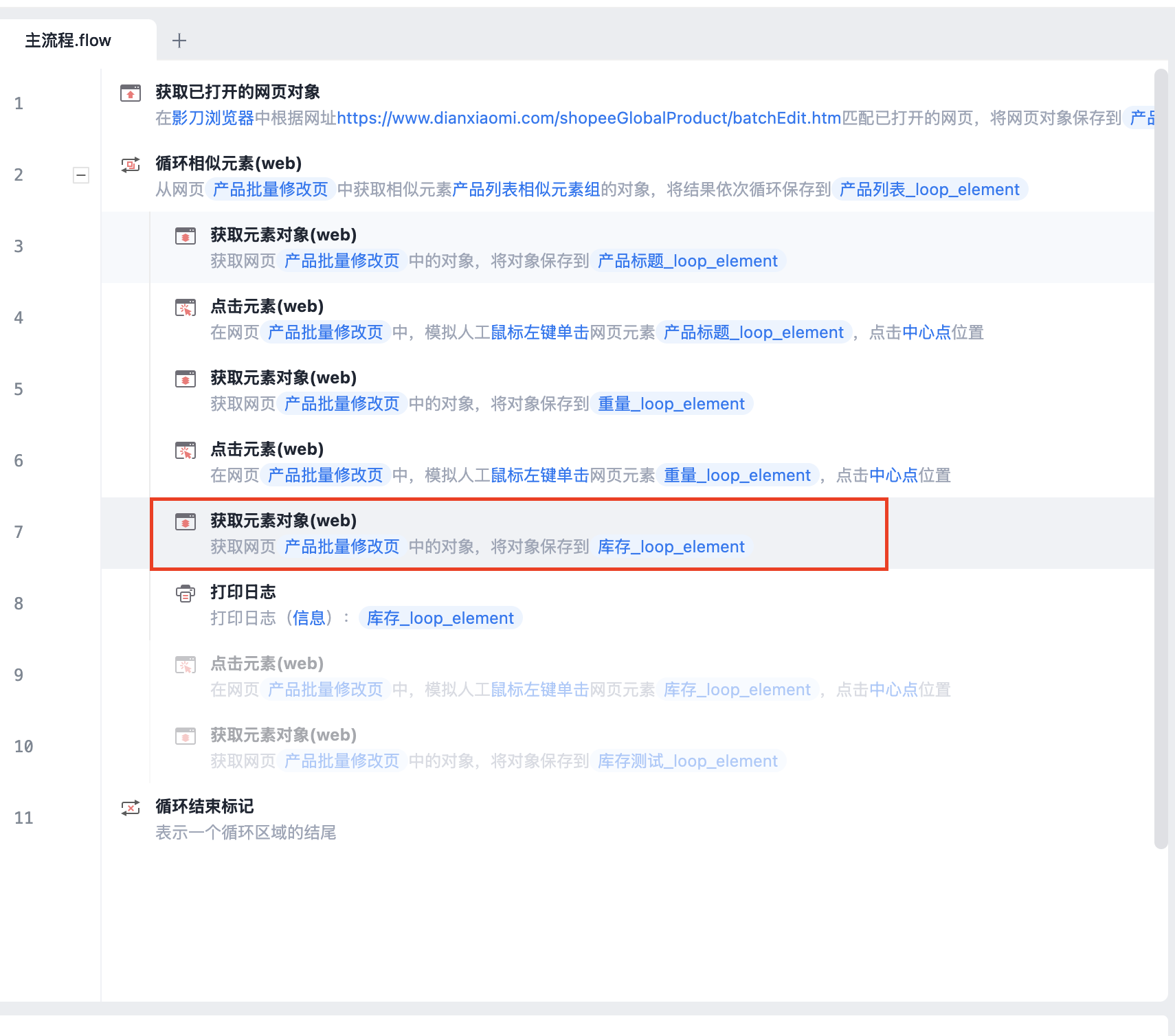
Task: Click the 产品列表相似元素组 element link
Action: pos(526,190)
